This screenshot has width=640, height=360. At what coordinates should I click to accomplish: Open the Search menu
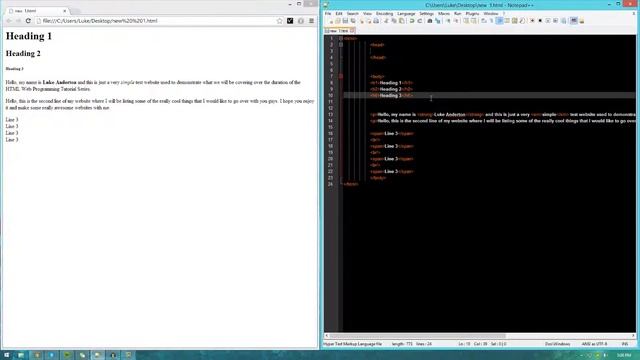click(x=352, y=13)
